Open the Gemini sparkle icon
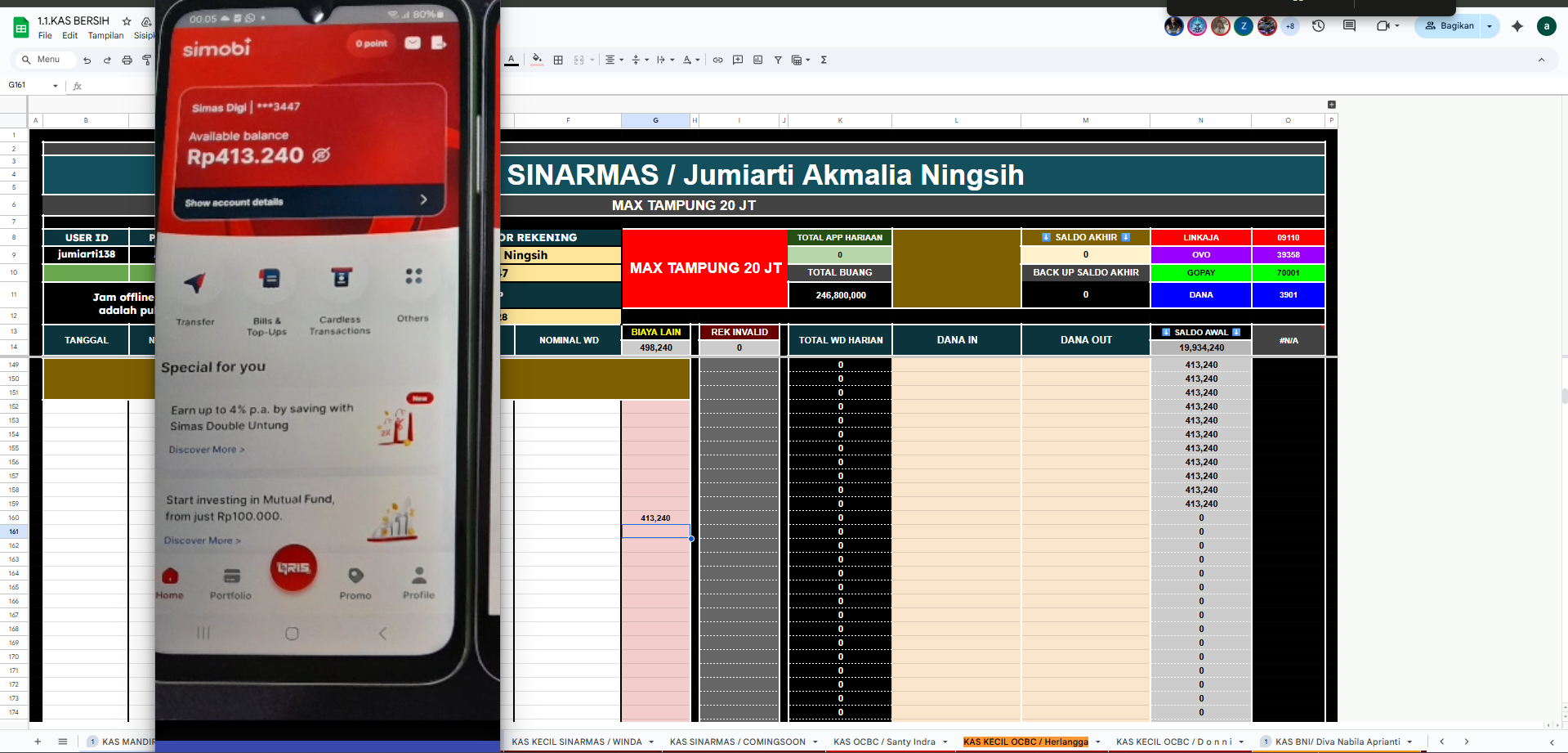 click(x=1517, y=26)
